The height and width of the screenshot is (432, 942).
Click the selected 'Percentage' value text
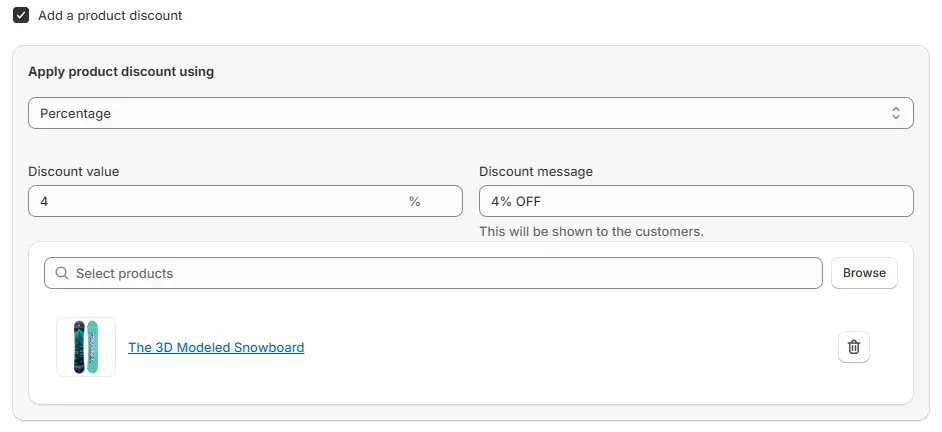pos(76,114)
